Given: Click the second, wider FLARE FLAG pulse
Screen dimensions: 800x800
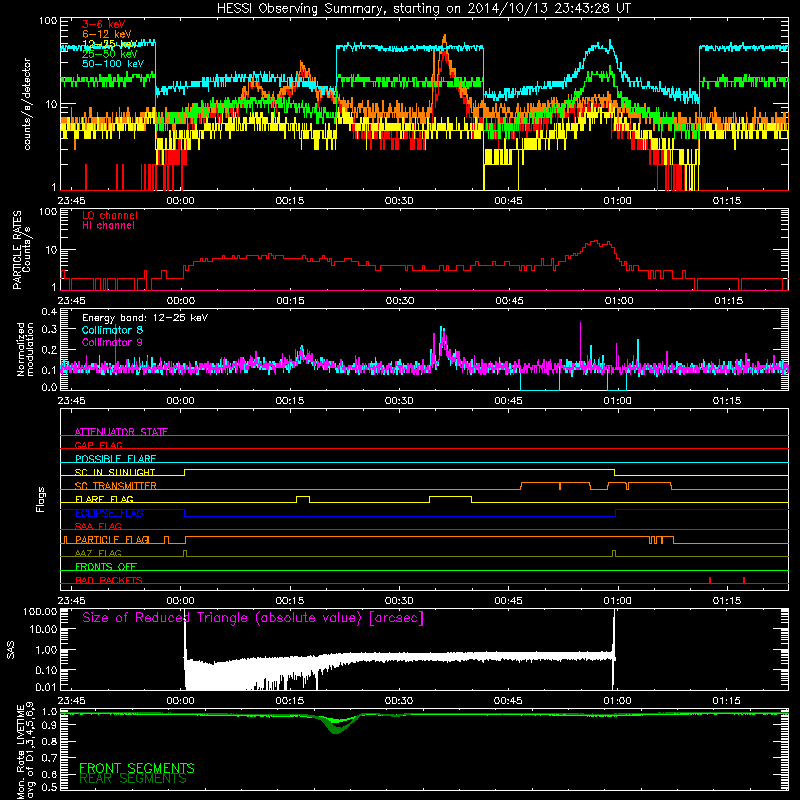Looking at the screenshot, I should (451, 498).
